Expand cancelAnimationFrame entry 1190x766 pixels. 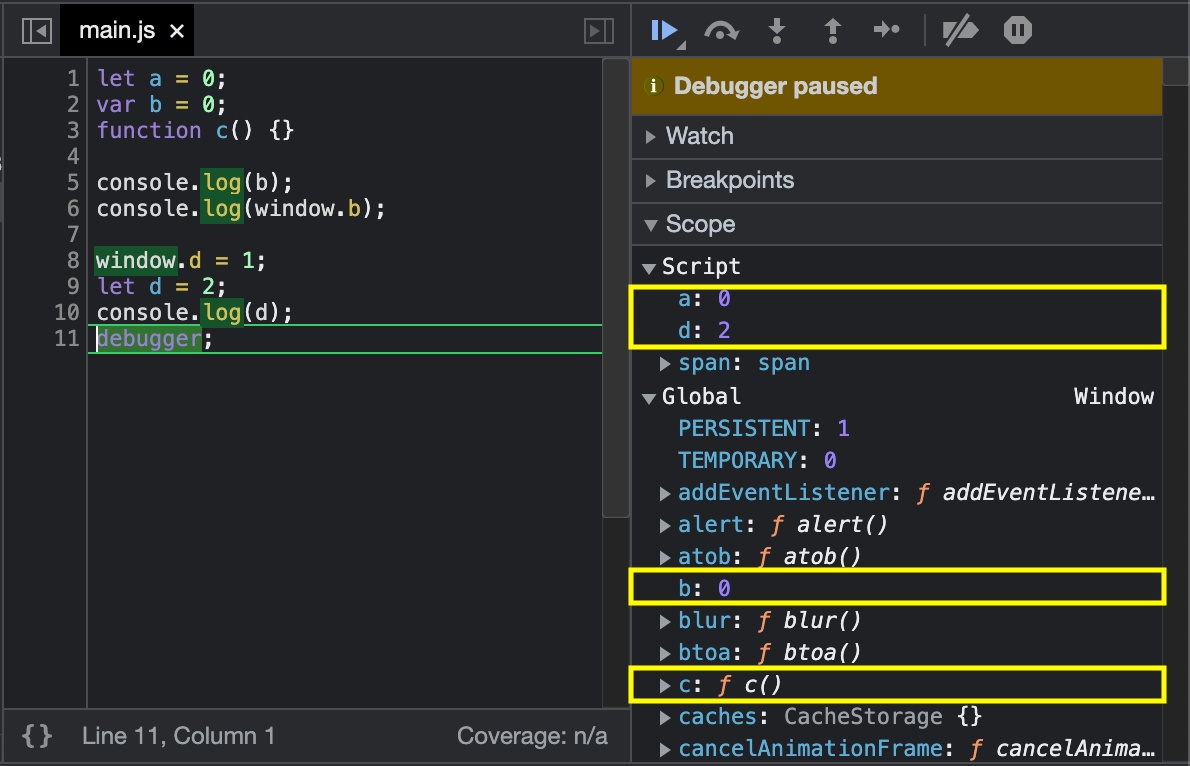665,749
